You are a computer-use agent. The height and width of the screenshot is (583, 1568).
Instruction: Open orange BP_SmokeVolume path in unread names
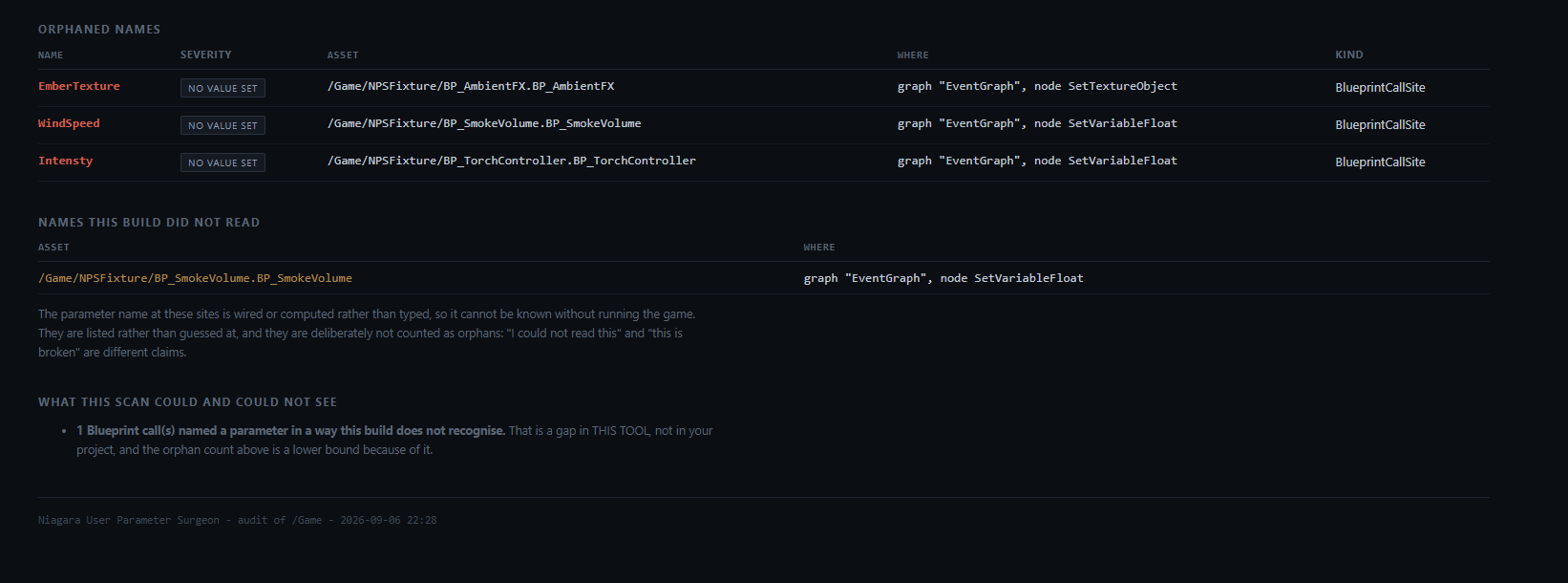[195, 278]
